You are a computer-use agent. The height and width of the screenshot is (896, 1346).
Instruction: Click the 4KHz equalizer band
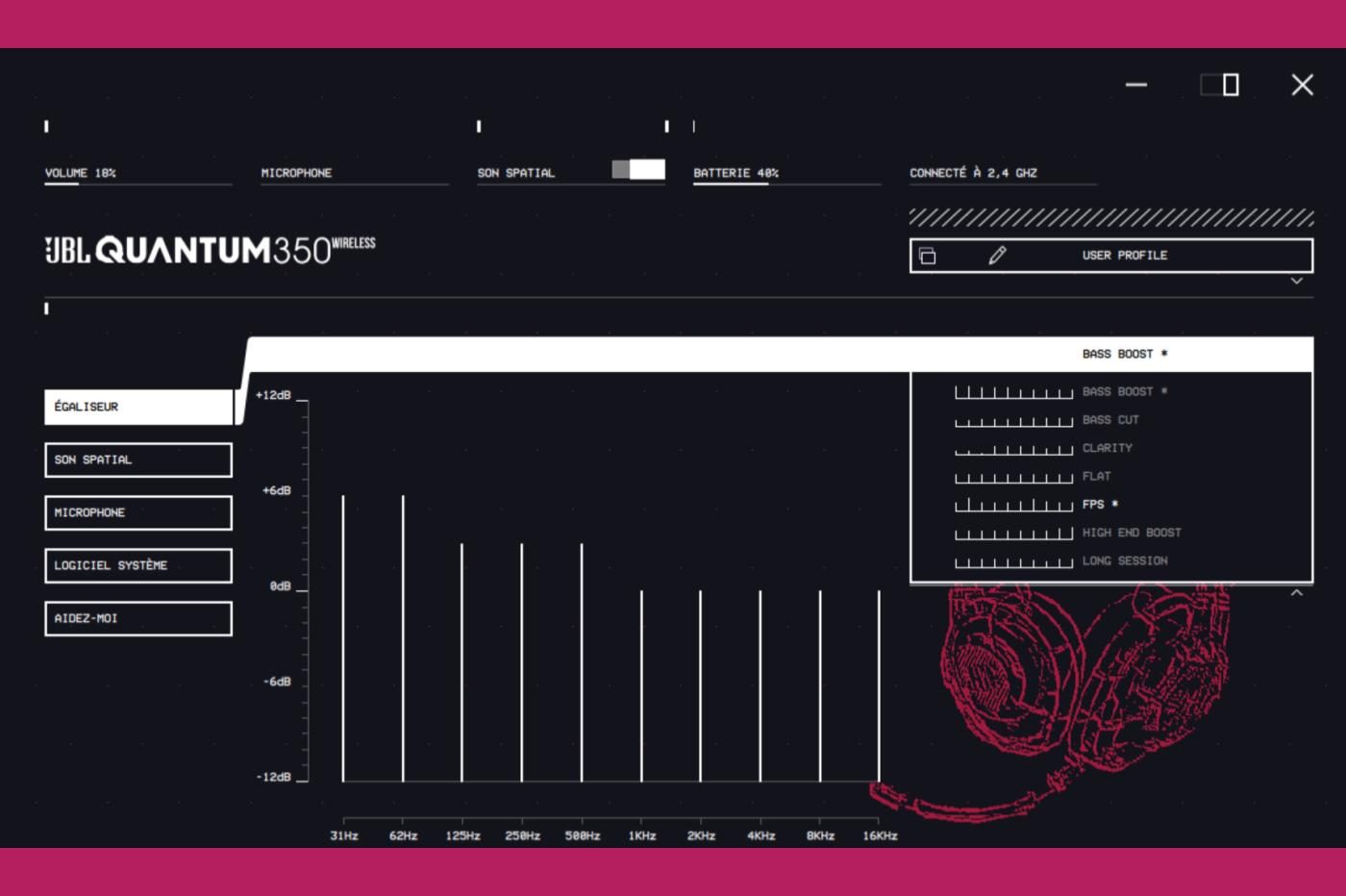click(x=760, y=686)
